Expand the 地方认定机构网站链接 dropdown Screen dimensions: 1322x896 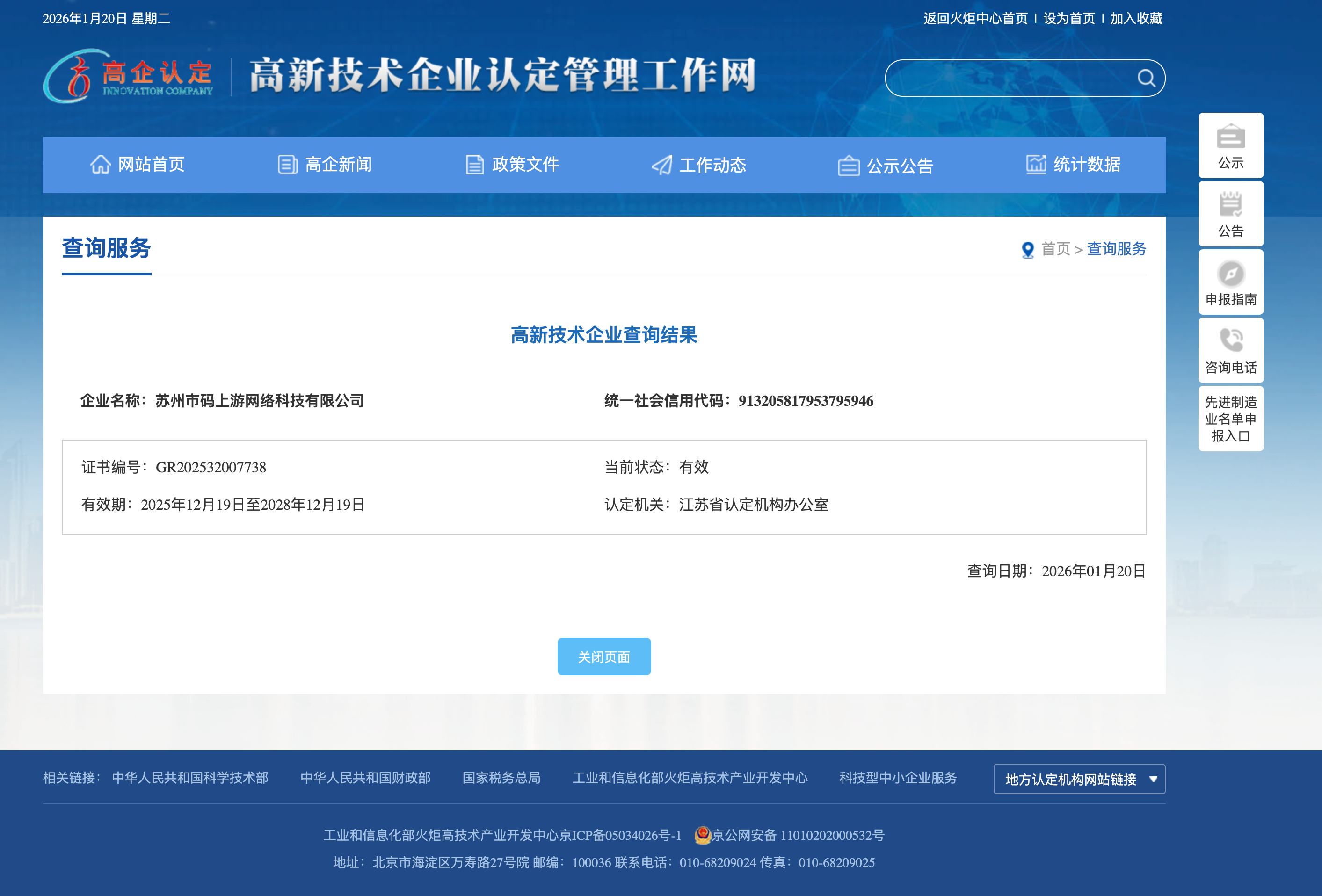(1079, 779)
